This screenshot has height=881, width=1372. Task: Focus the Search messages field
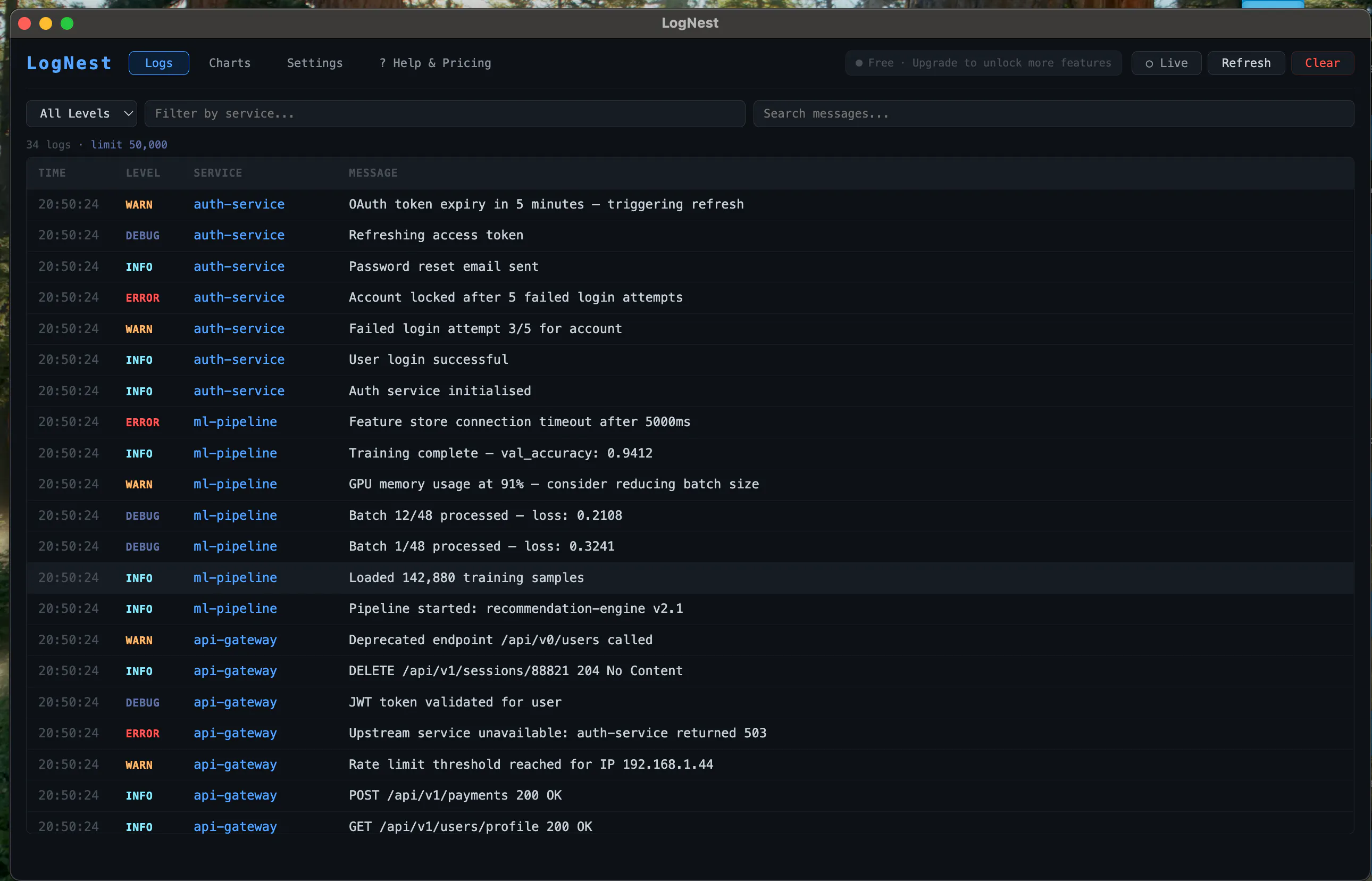(1053, 114)
